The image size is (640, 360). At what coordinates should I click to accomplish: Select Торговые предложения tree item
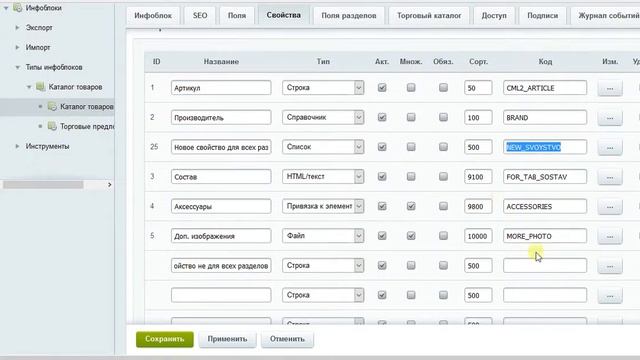(87, 127)
